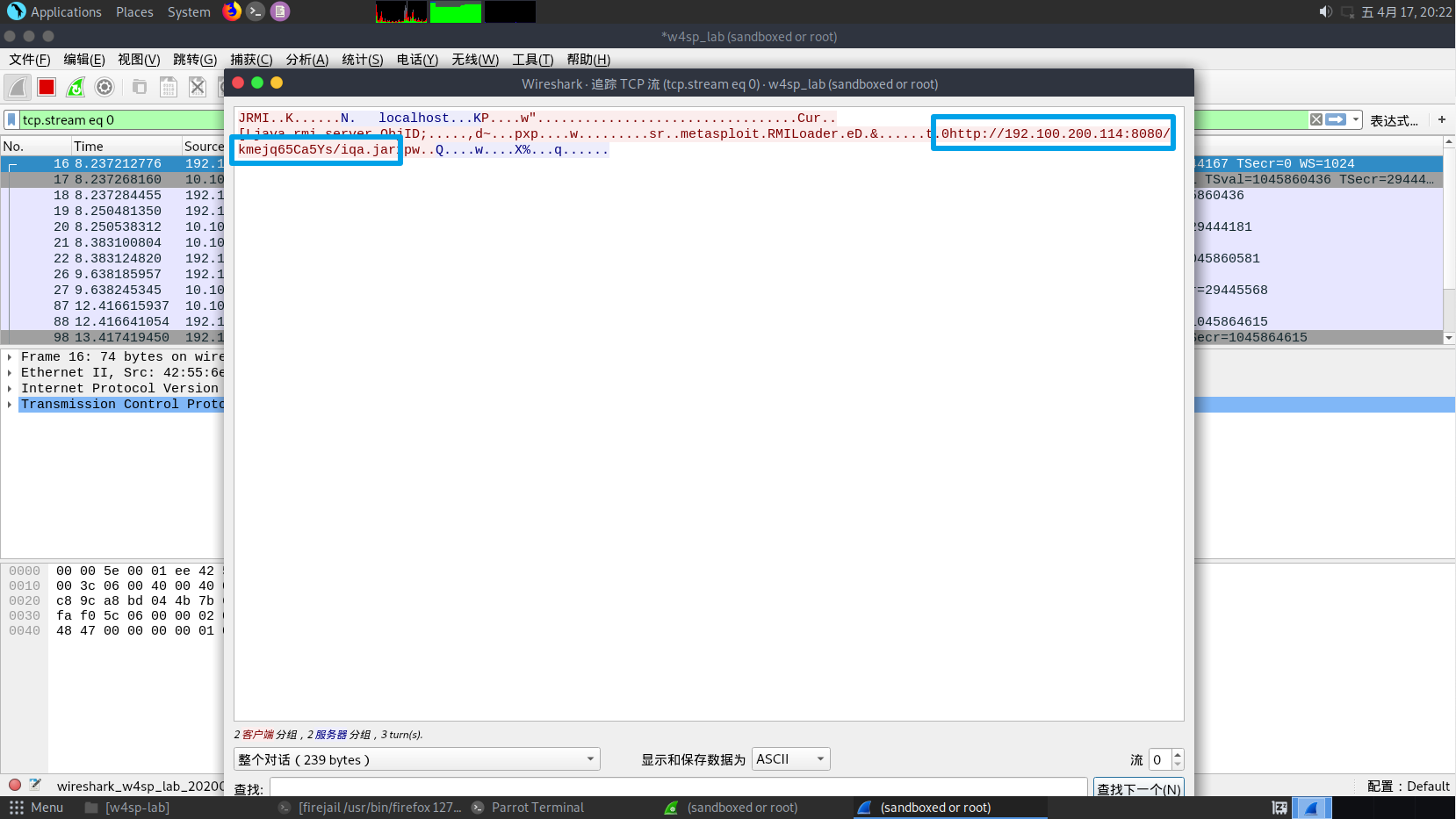Launch Firefox from the top panel
The image size is (1456, 819).
tap(232, 11)
